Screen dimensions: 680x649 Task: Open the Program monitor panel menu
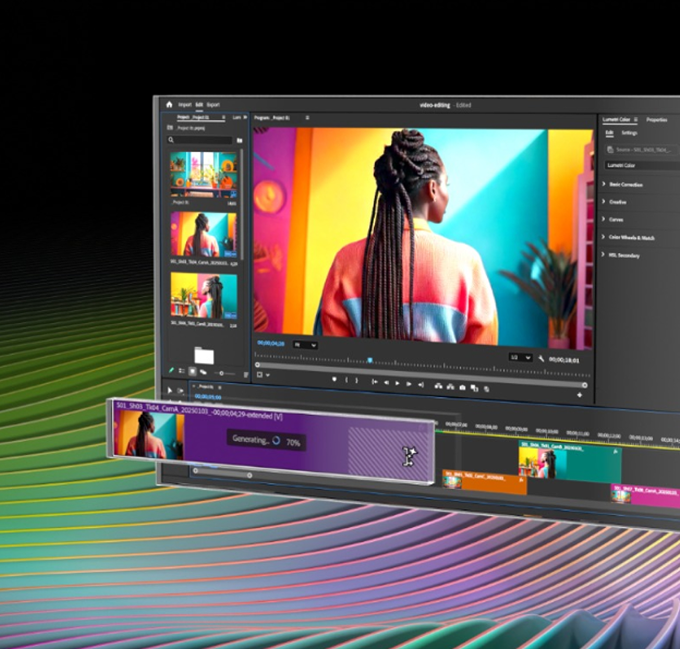tap(307, 117)
